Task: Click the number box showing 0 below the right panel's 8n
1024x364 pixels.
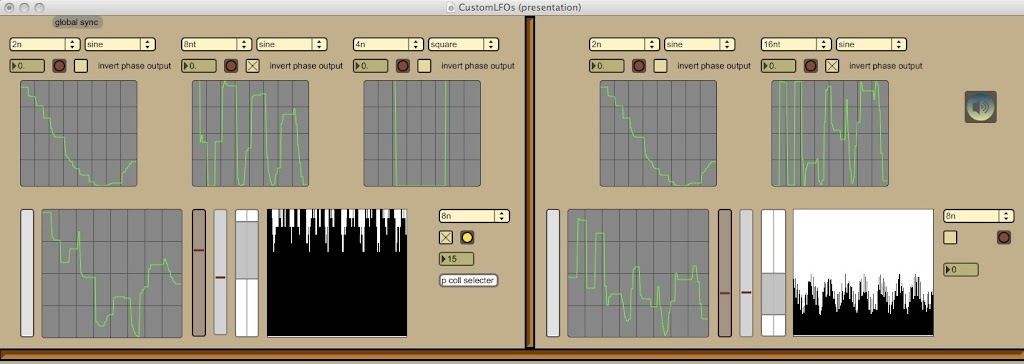Action: click(x=961, y=269)
